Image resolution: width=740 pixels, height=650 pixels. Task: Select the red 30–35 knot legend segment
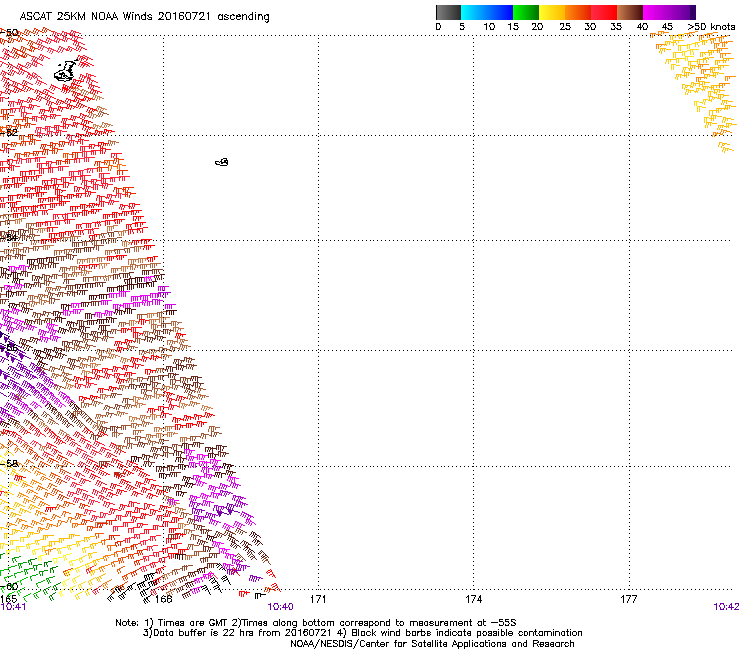604,12
